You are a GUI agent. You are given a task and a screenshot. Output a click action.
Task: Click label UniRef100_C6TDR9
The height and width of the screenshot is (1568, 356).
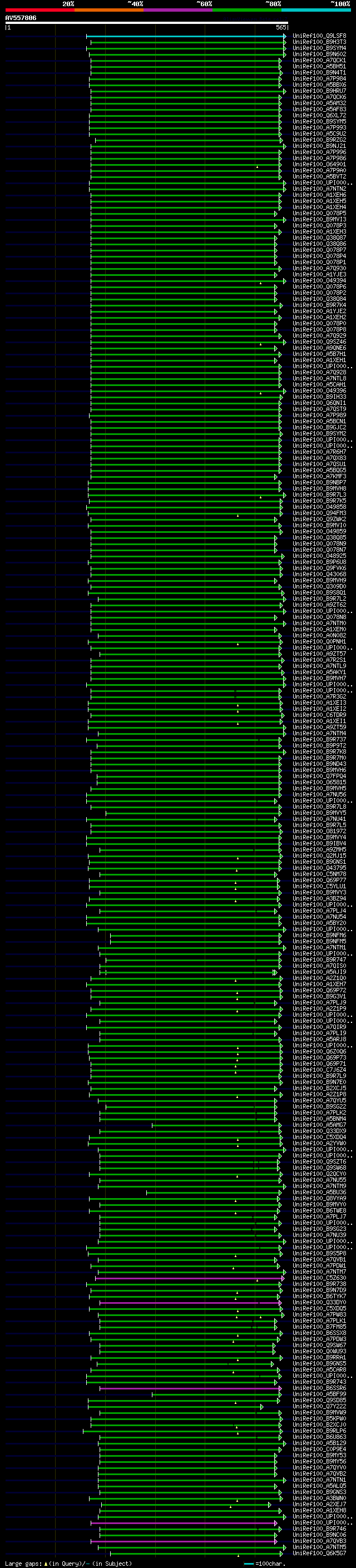(x=319, y=715)
